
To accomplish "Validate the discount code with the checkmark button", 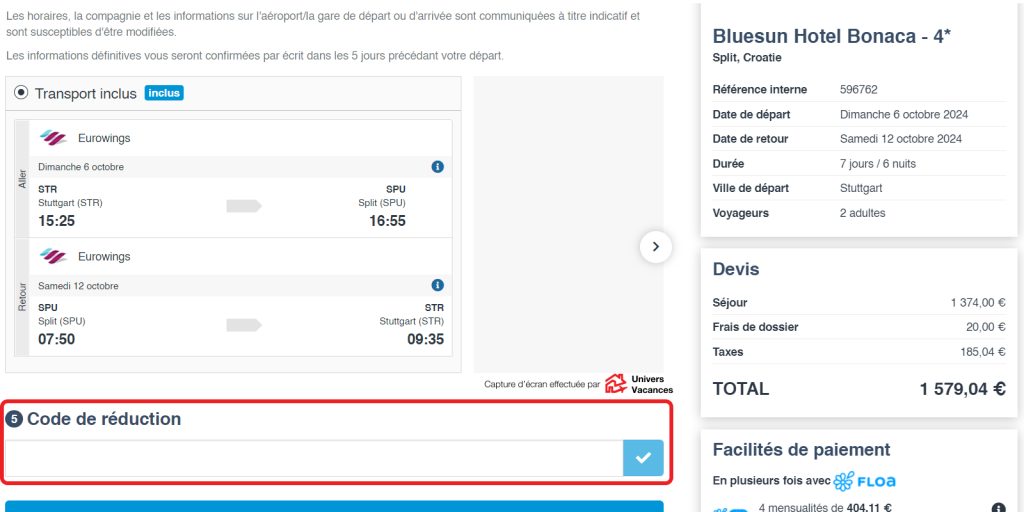I will pyautogui.click(x=643, y=458).
